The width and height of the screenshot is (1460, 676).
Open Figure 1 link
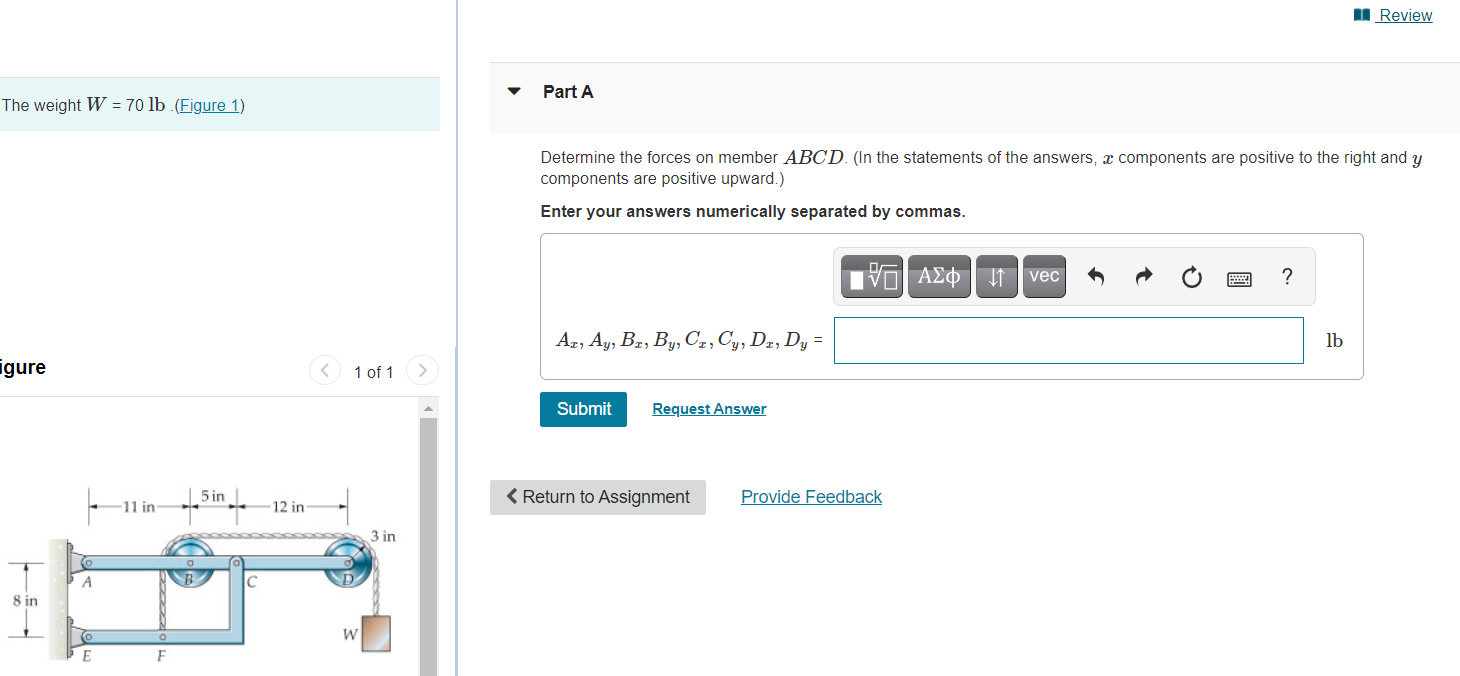208,105
